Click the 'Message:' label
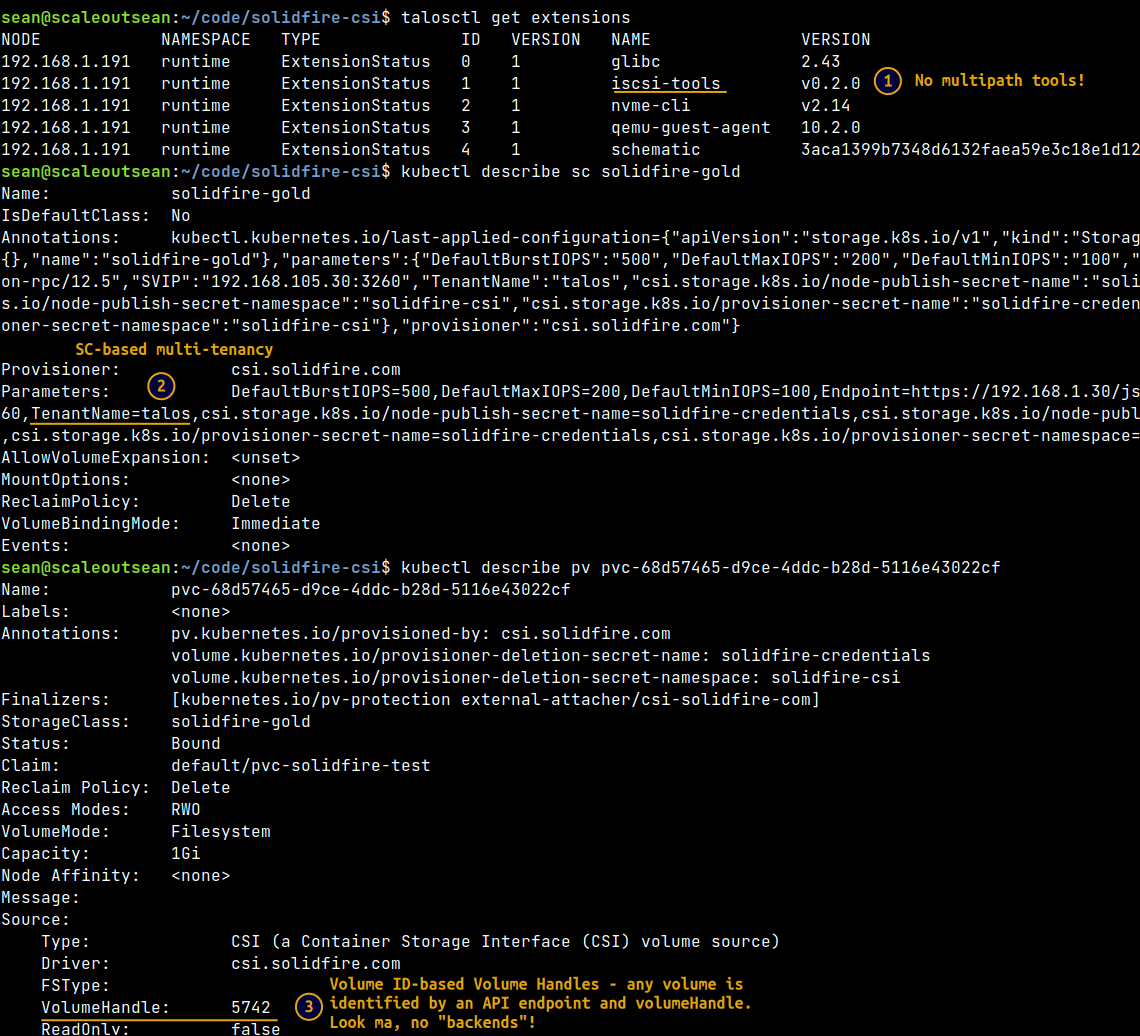The height and width of the screenshot is (1036, 1140). point(41,897)
